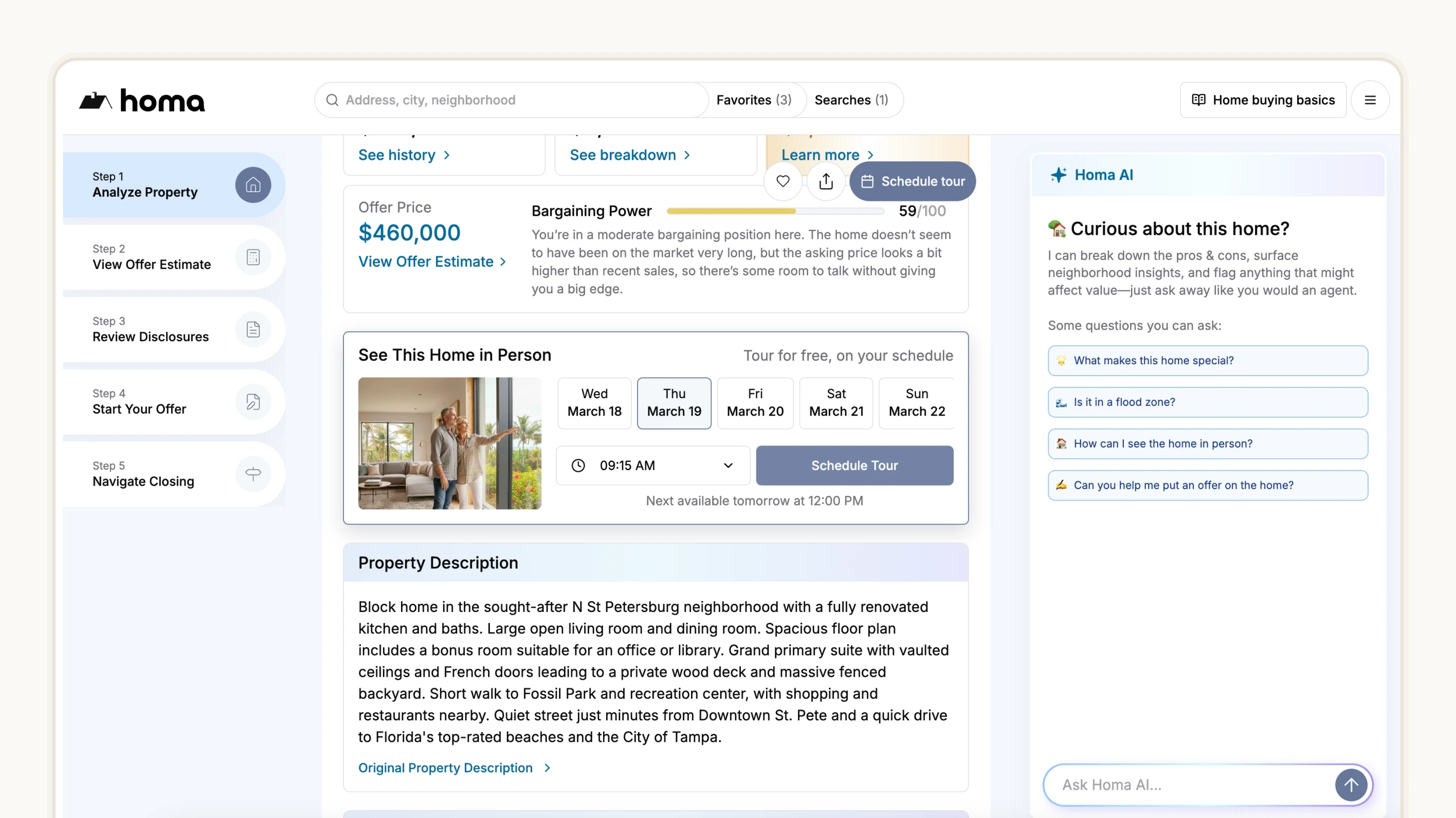The image size is (1456, 818).
Task: Click the share upload icon
Action: pos(826,181)
